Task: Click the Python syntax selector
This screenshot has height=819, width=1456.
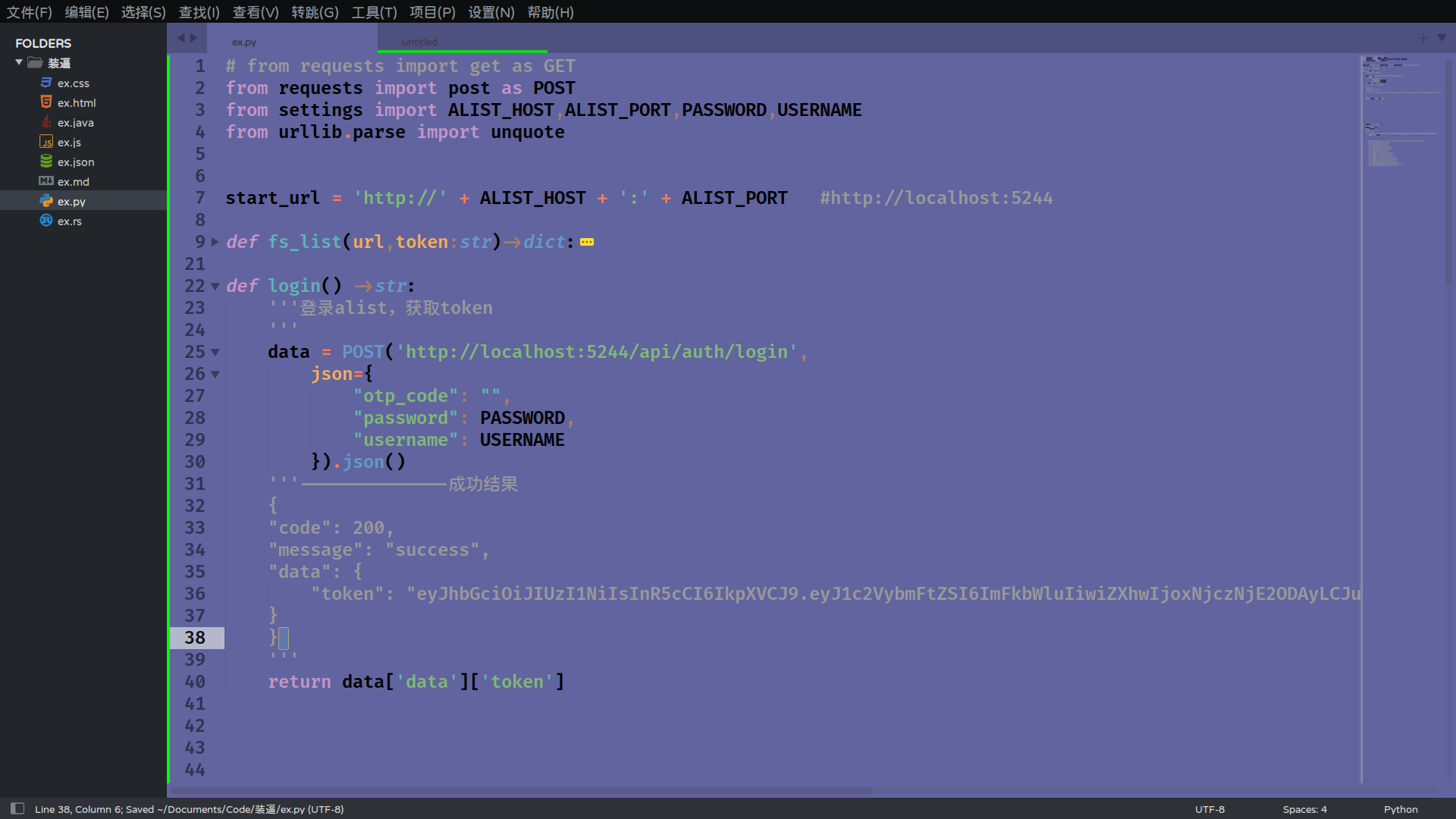Action: (1400, 809)
